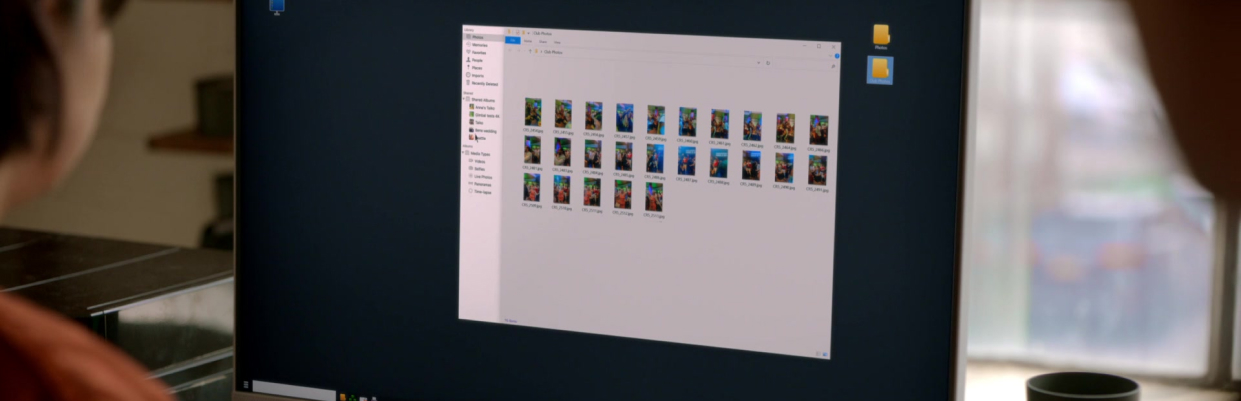The width and height of the screenshot is (1241, 401).
Task: Select Selfies under Media Types
Action: click(479, 169)
